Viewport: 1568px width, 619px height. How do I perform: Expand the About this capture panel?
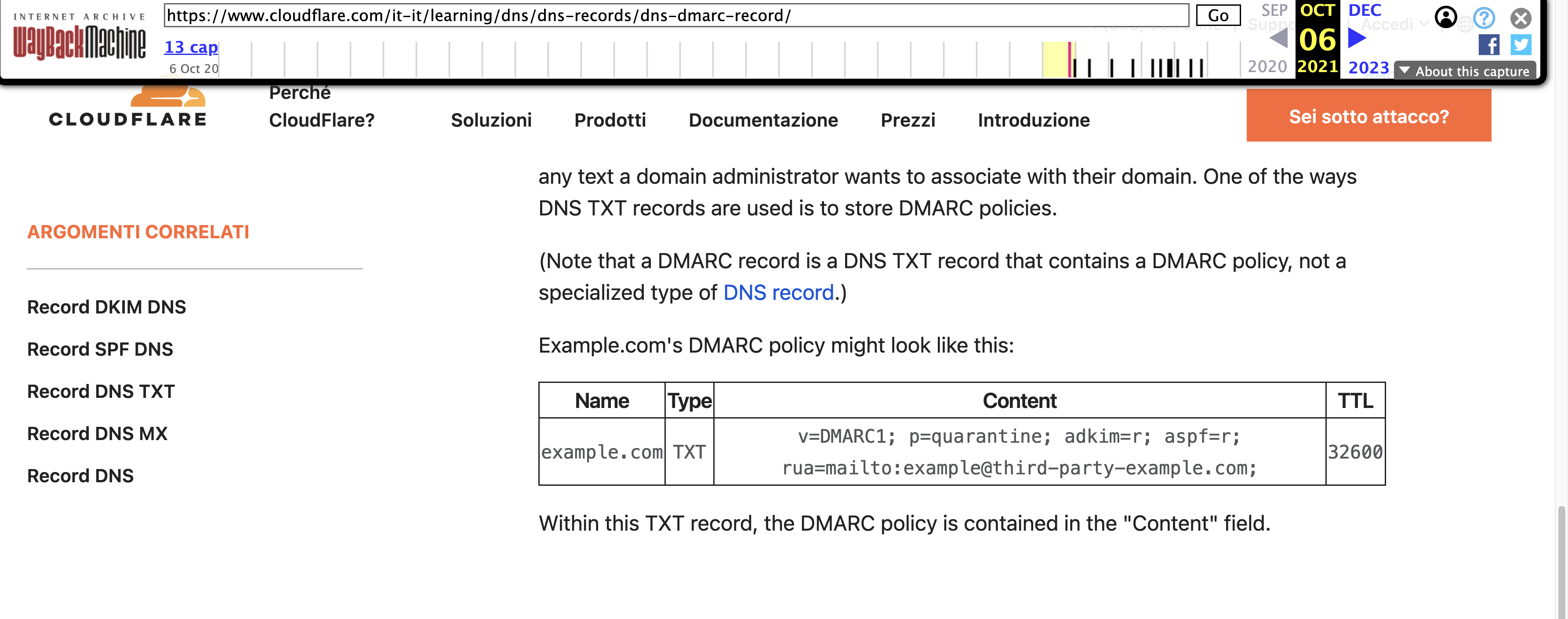[1463, 71]
